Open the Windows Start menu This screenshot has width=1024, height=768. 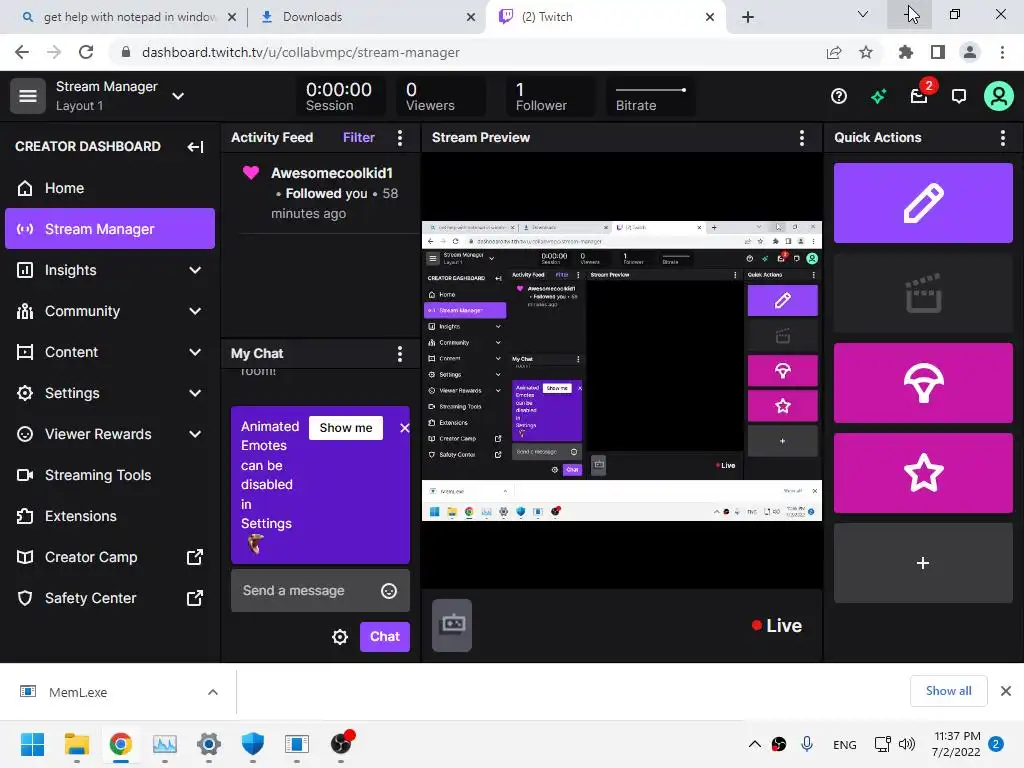tap(32, 744)
